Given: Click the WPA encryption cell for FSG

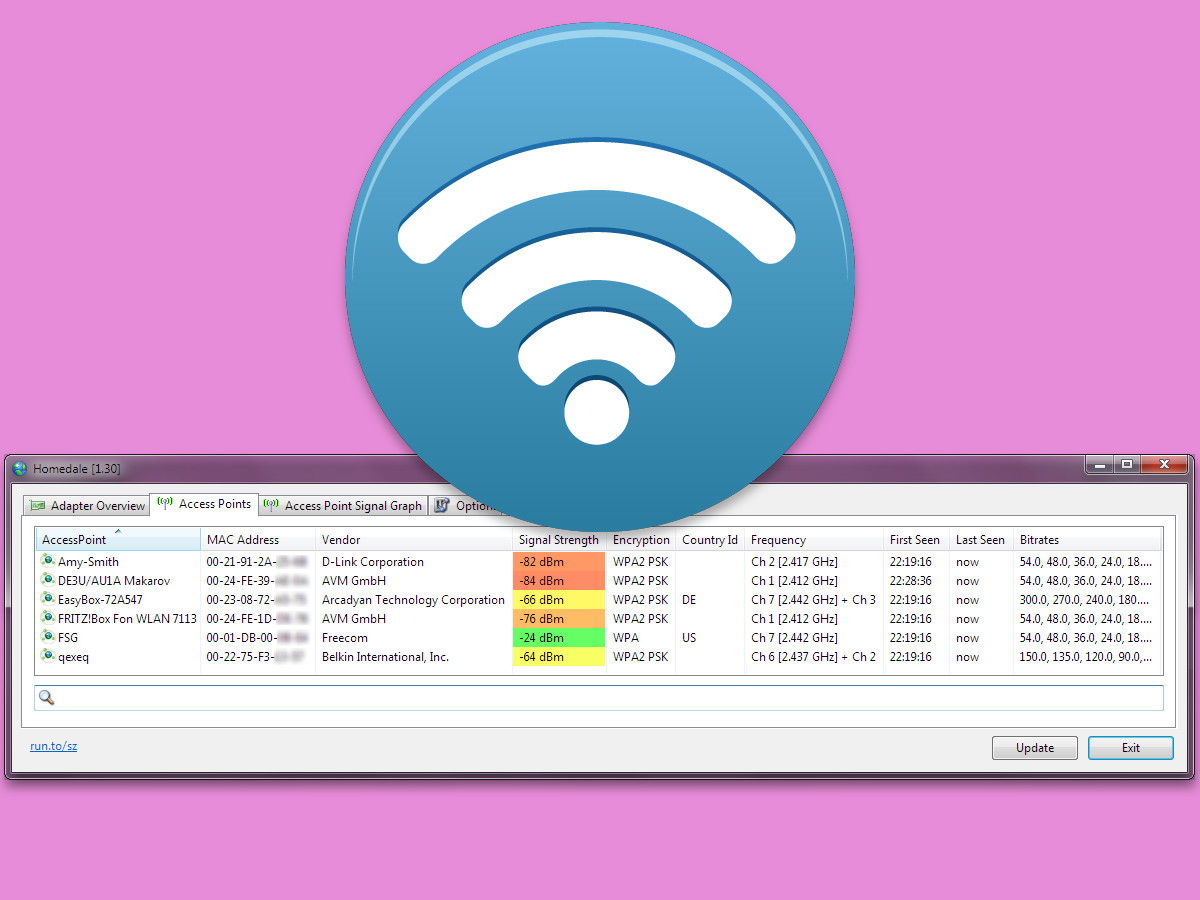Looking at the screenshot, I should (x=626, y=638).
